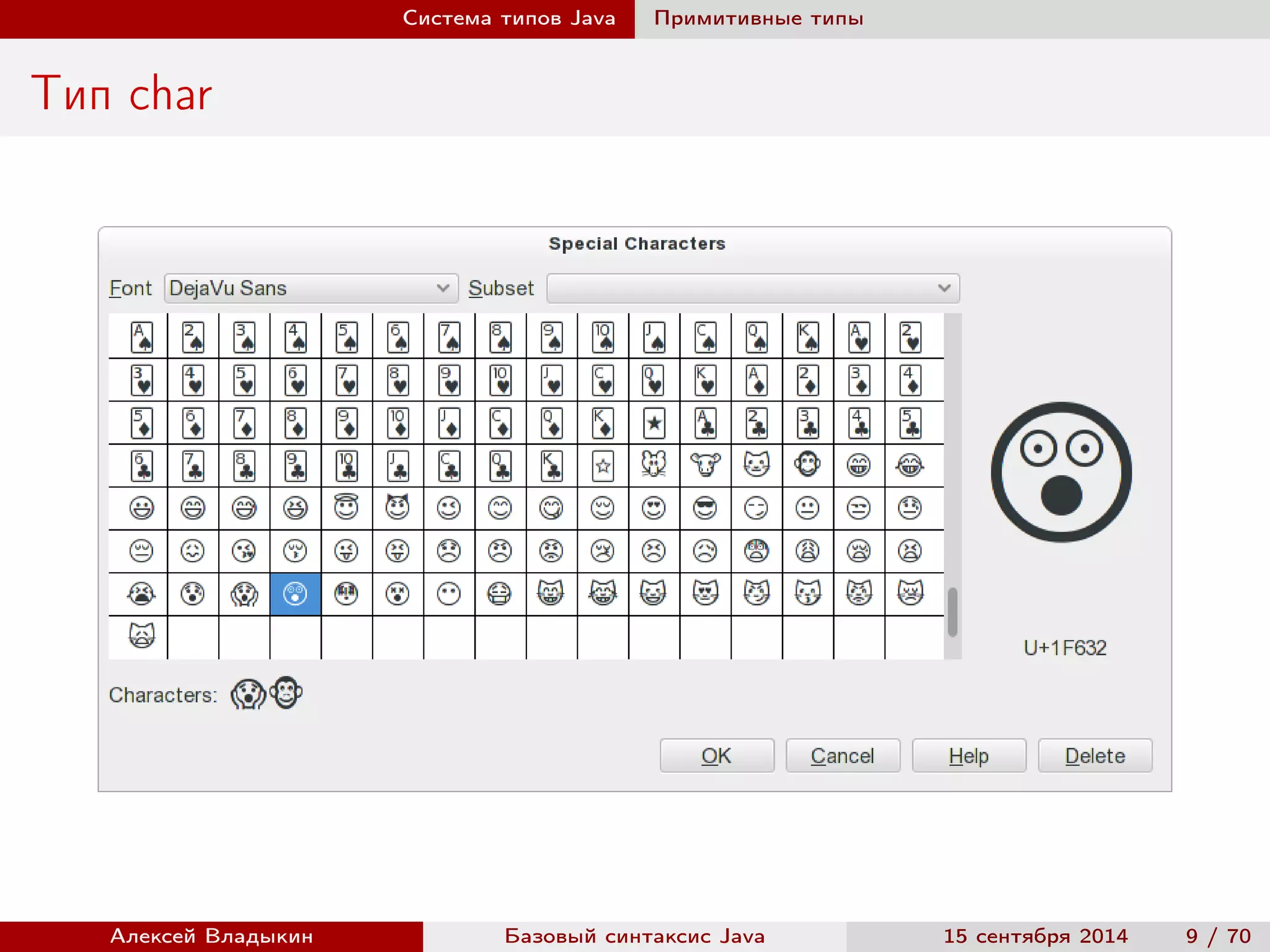Choose the 10 of Hearts card

click(x=500, y=379)
